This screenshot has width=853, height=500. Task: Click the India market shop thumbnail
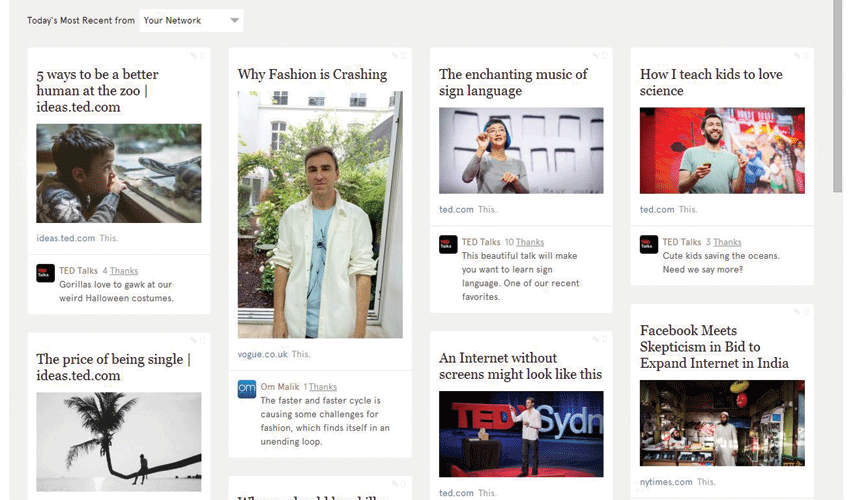pos(722,423)
